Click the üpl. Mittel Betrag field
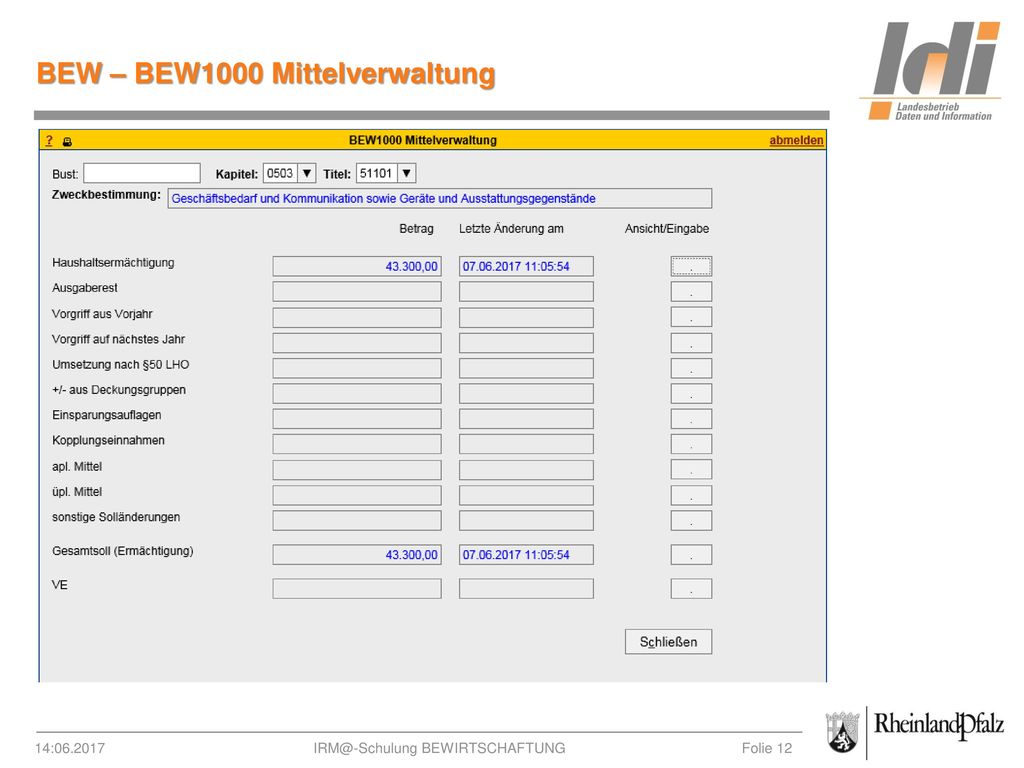The width and height of the screenshot is (1024, 768). tap(357, 495)
